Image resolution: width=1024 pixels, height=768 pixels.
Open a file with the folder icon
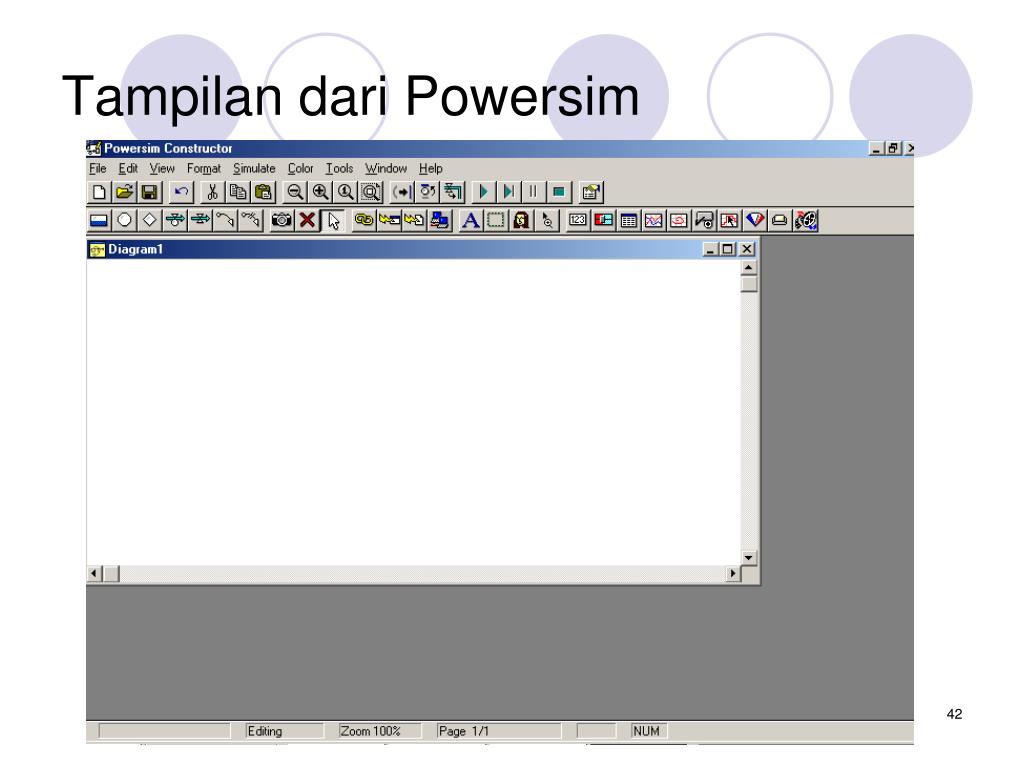click(x=124, y=192)
